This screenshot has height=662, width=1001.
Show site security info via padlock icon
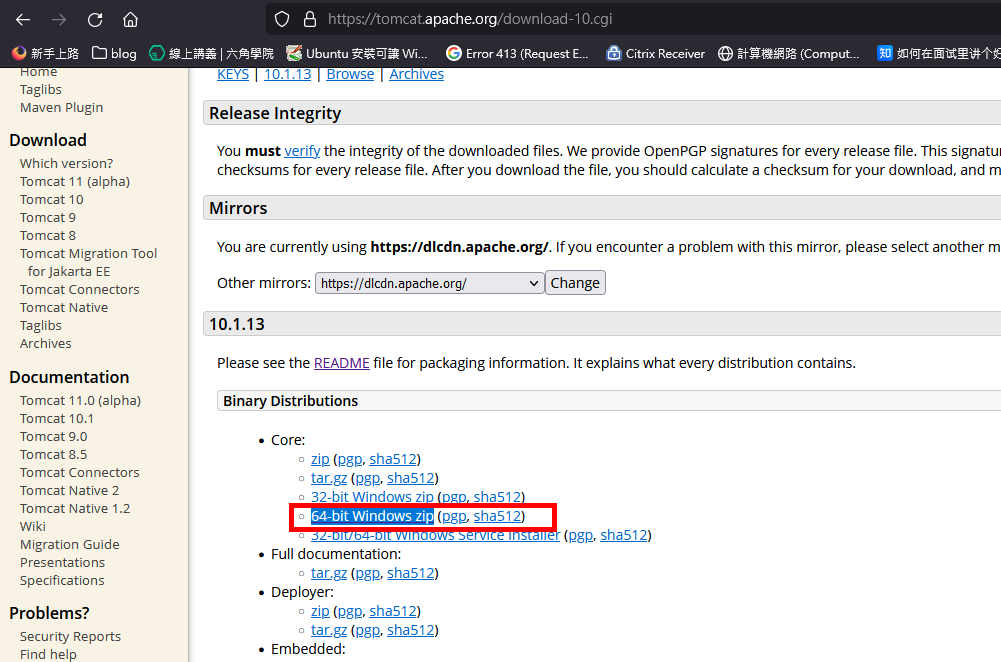pyautogui.click(x=310, y=19)
